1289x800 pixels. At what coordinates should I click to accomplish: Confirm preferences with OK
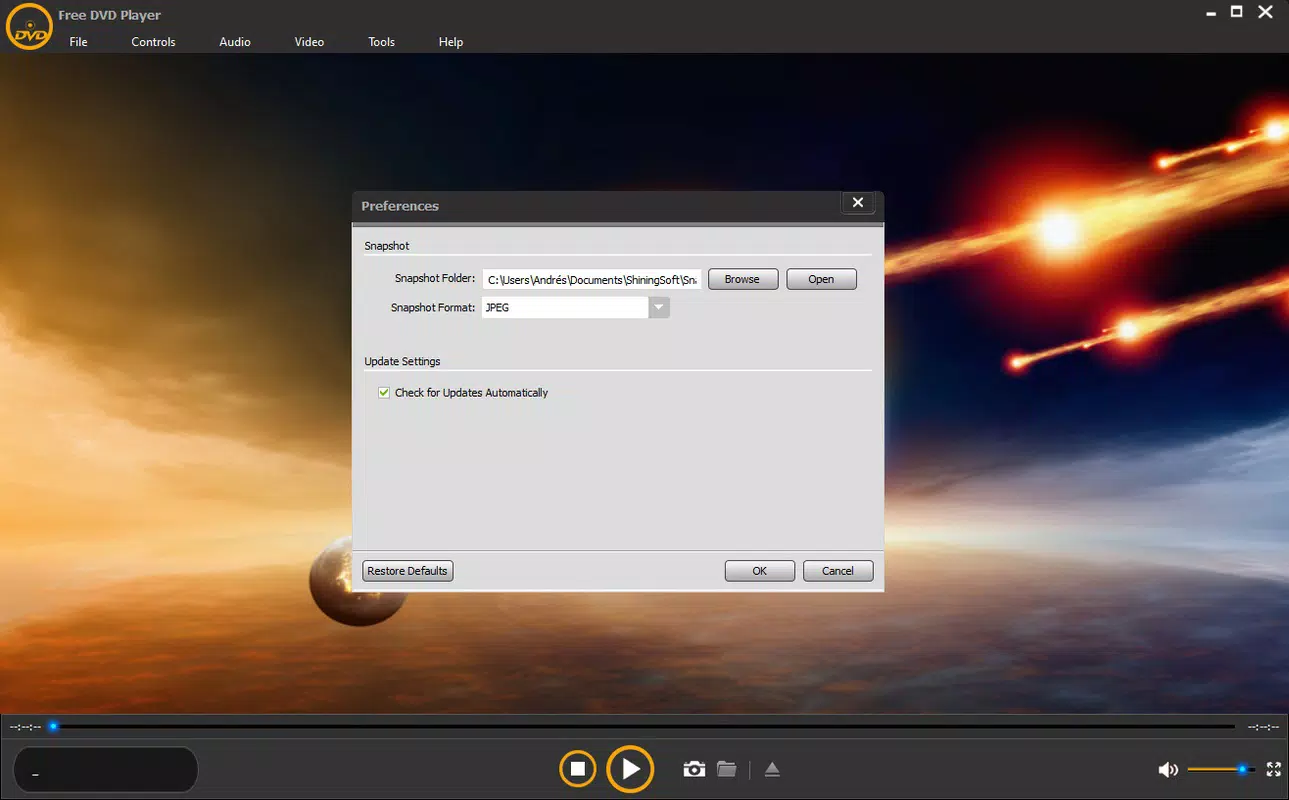(760, 571)
